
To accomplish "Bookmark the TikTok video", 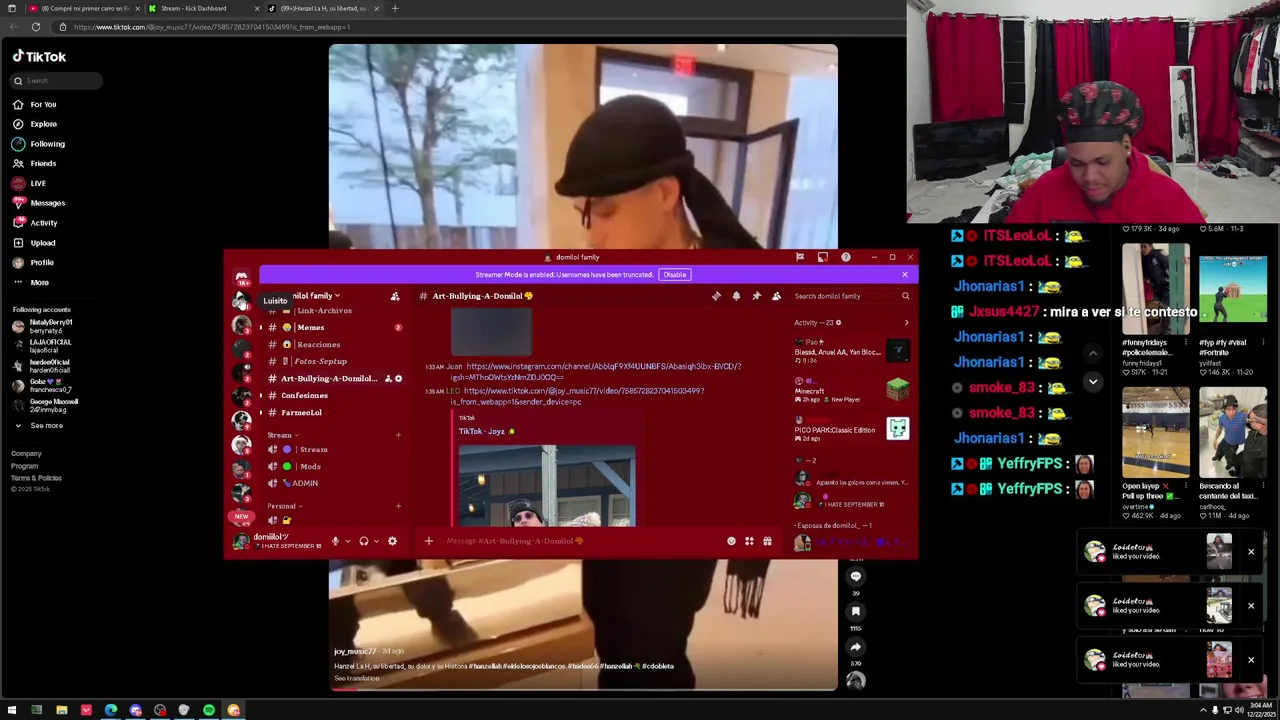I will [x=855, y=612].
